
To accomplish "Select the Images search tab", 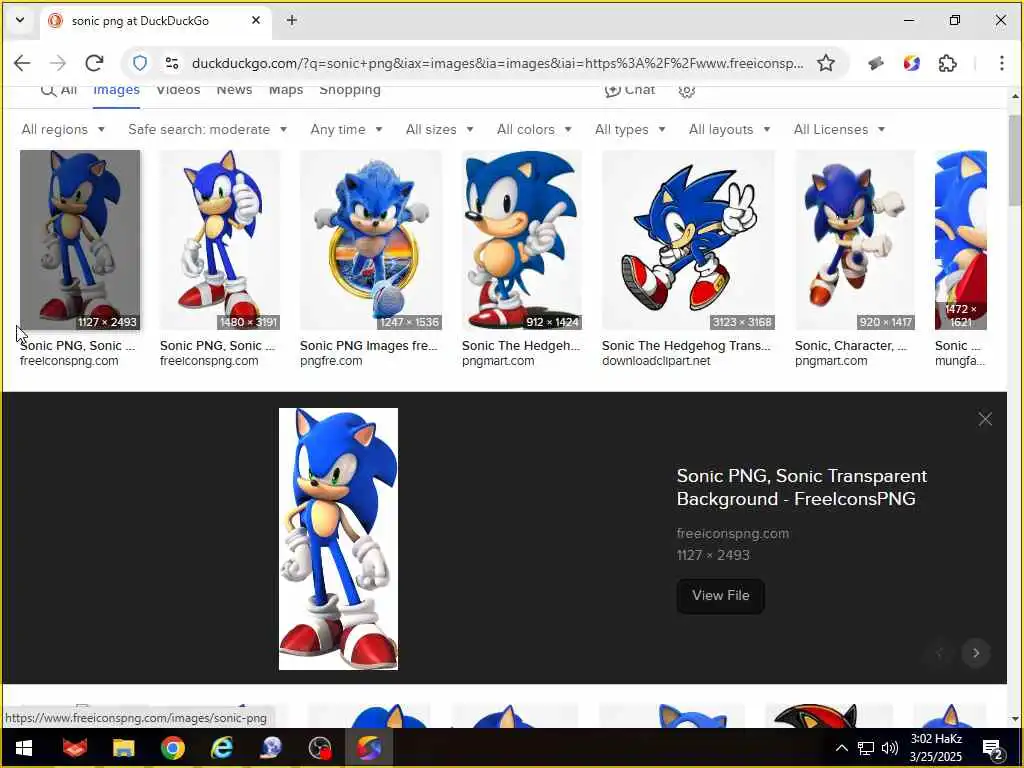I will tap(116, 90).
